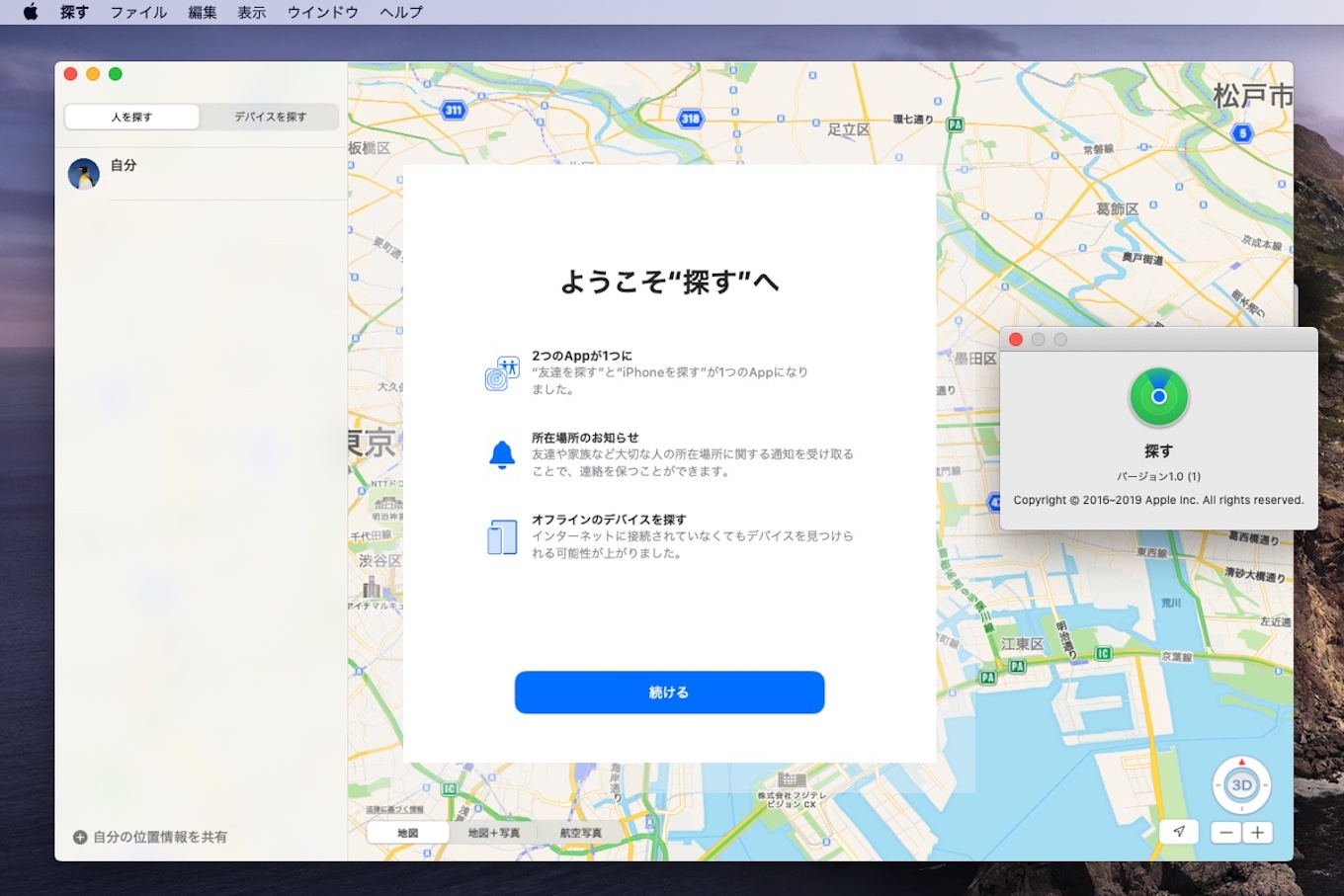The height and width of the screenshot is (896, 1344).
Task: Click the offline devices icon
Action: tap(502, 536)
